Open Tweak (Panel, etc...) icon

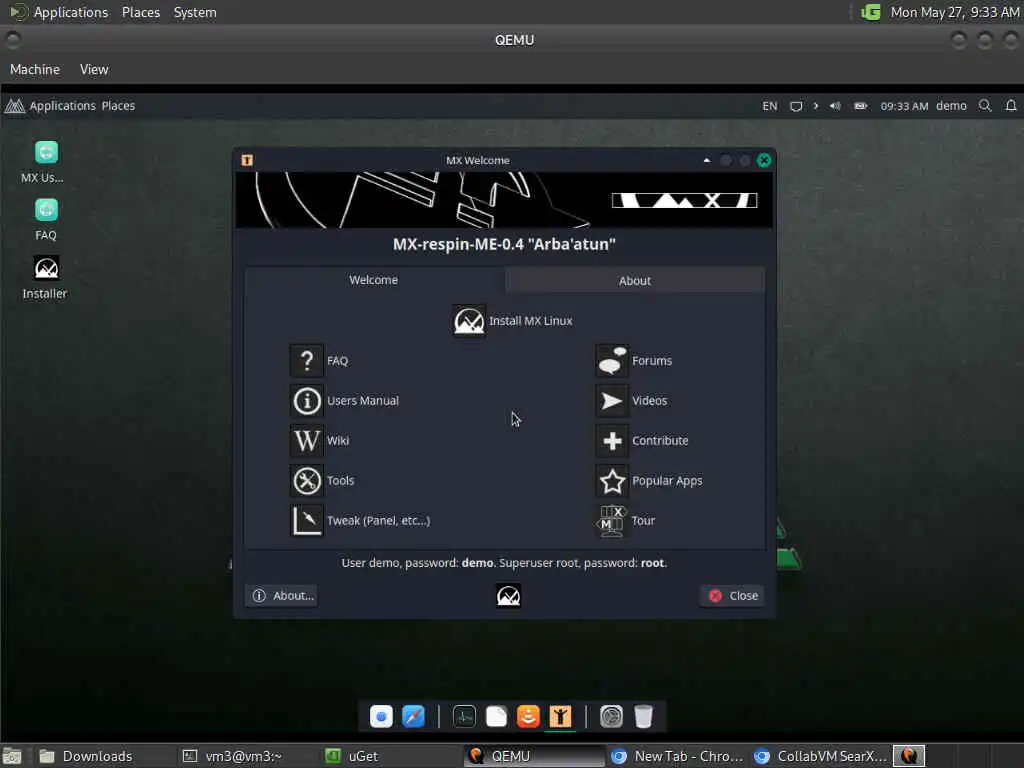306,520
